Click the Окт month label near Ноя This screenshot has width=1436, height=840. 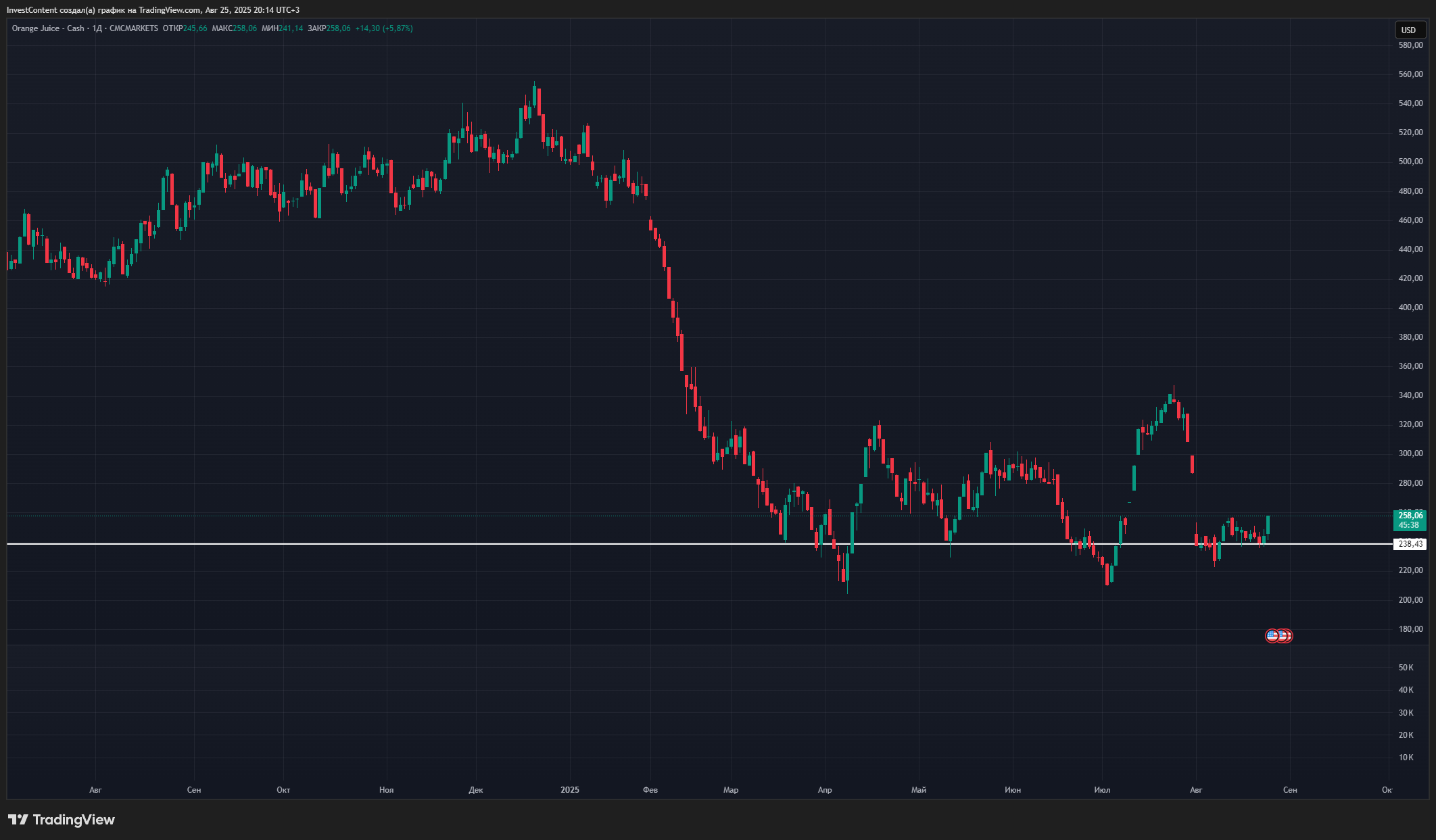pos(283,790)
